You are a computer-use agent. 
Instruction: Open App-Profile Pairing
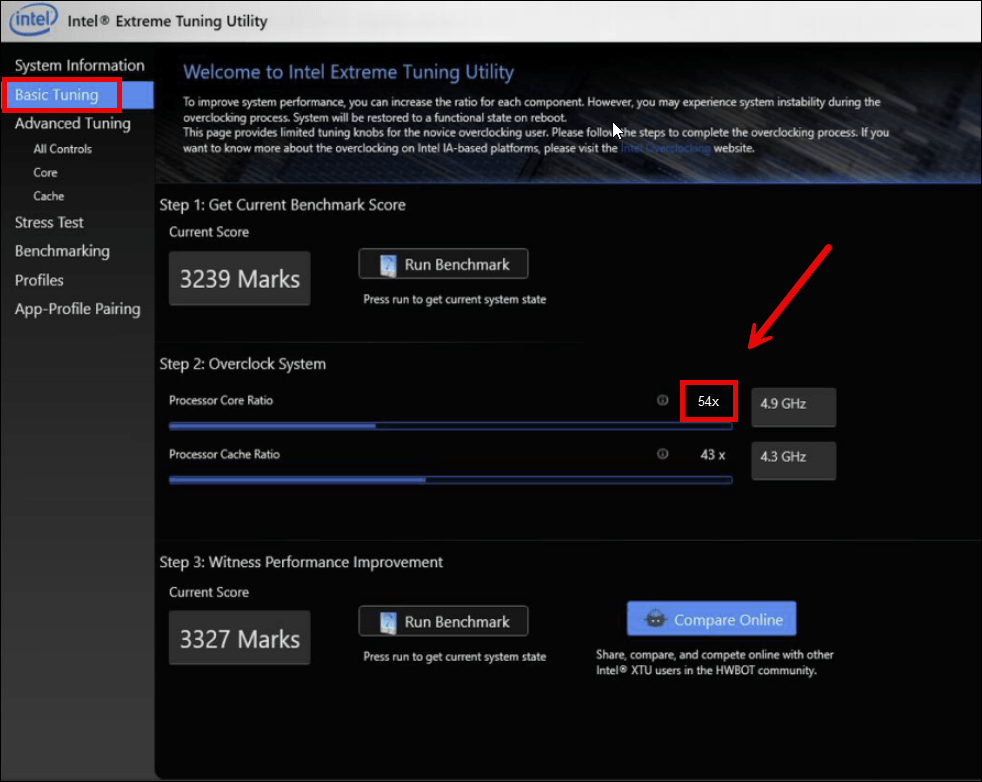tap(77, 309)
